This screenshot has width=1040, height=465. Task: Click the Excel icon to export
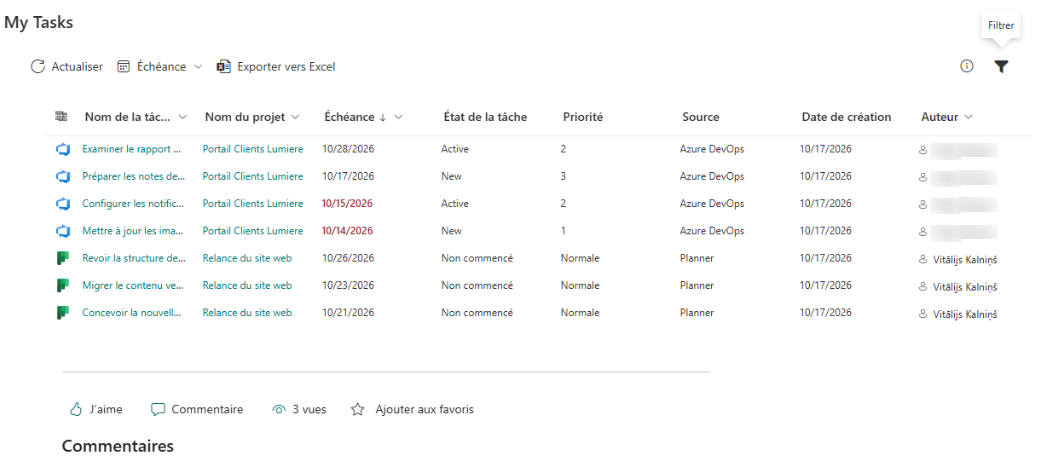[x=224, y=67]
